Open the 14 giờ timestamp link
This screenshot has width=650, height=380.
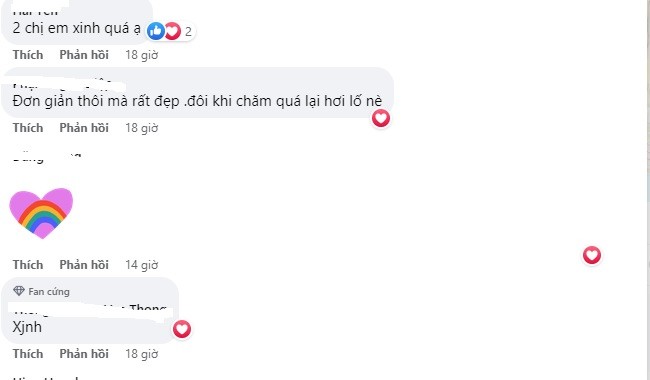(142, 265)
